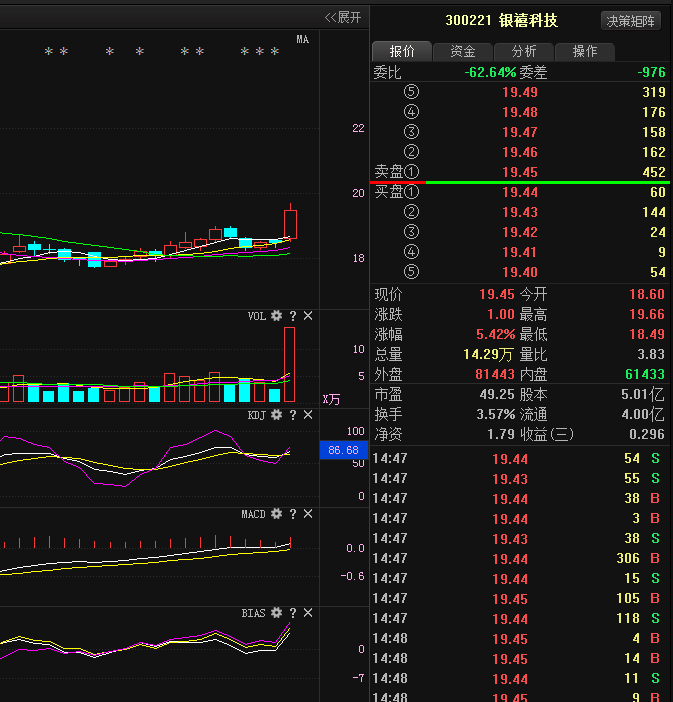Viewport: 673px width, 702px height.
Task: Select the MA label on chart
Action: (303, 39)
